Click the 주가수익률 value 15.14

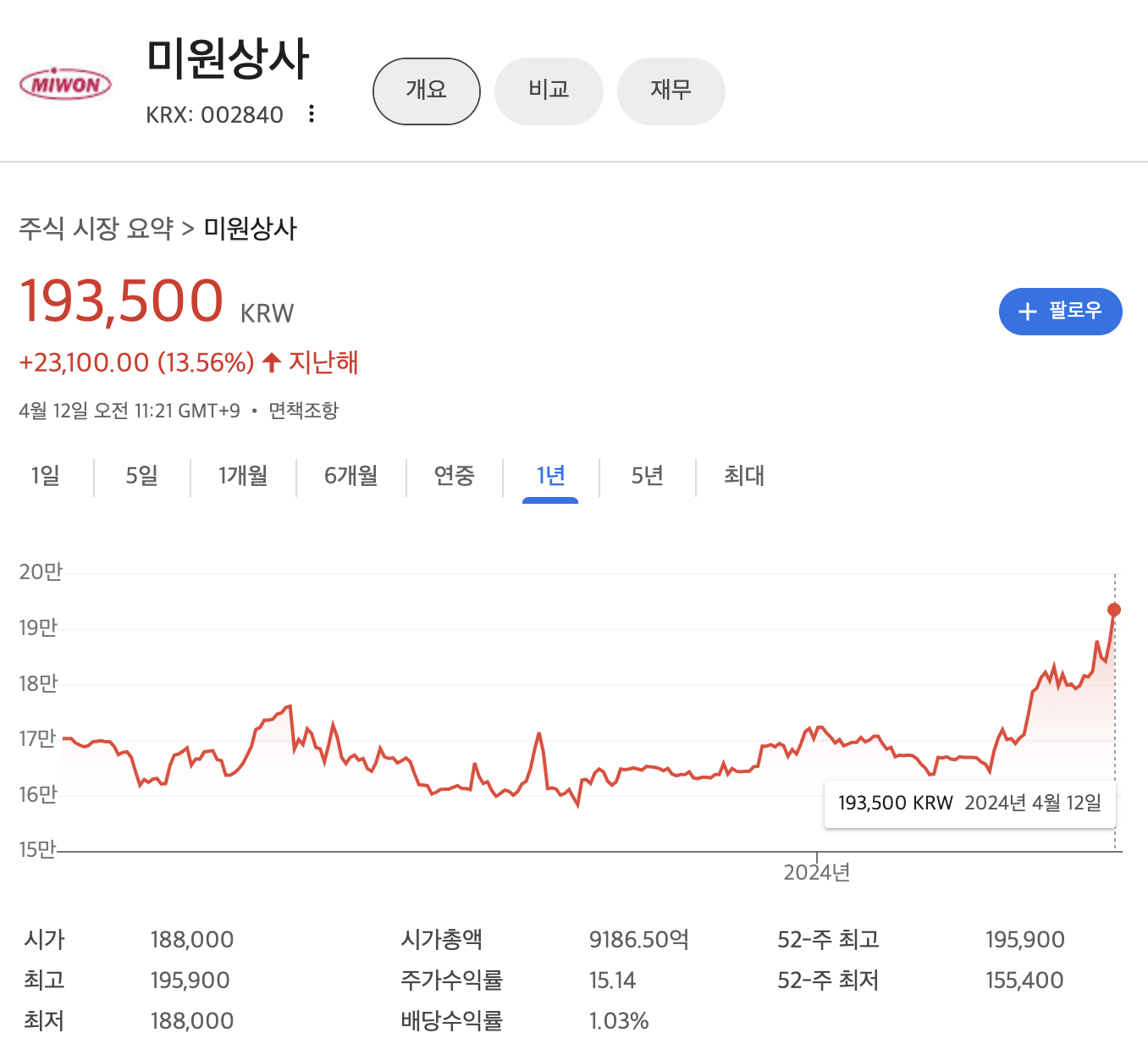612,980
